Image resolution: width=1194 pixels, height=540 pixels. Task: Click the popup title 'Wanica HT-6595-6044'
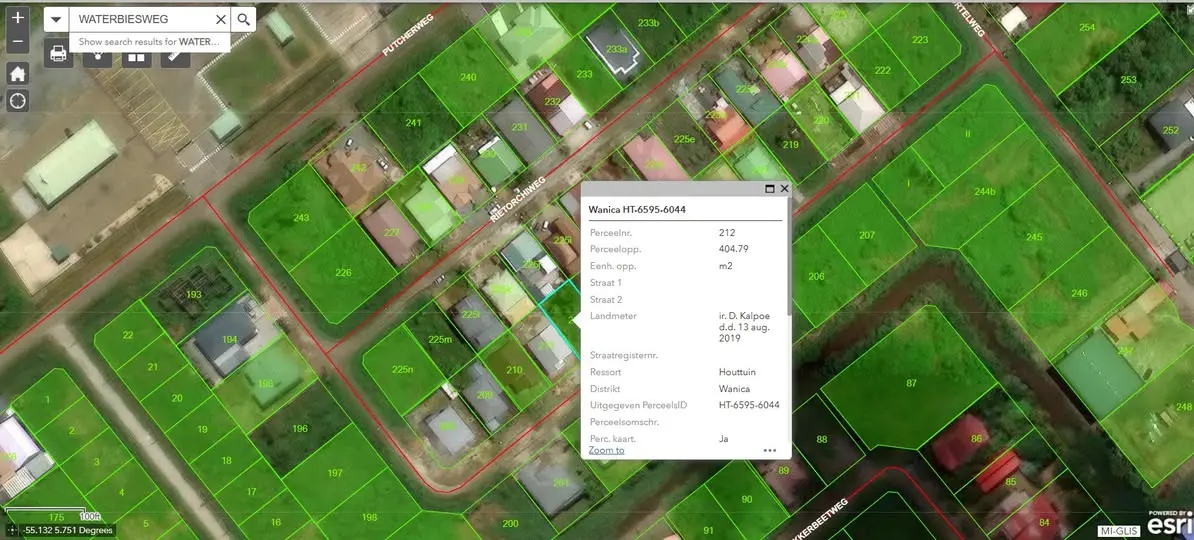click(637, 209)
